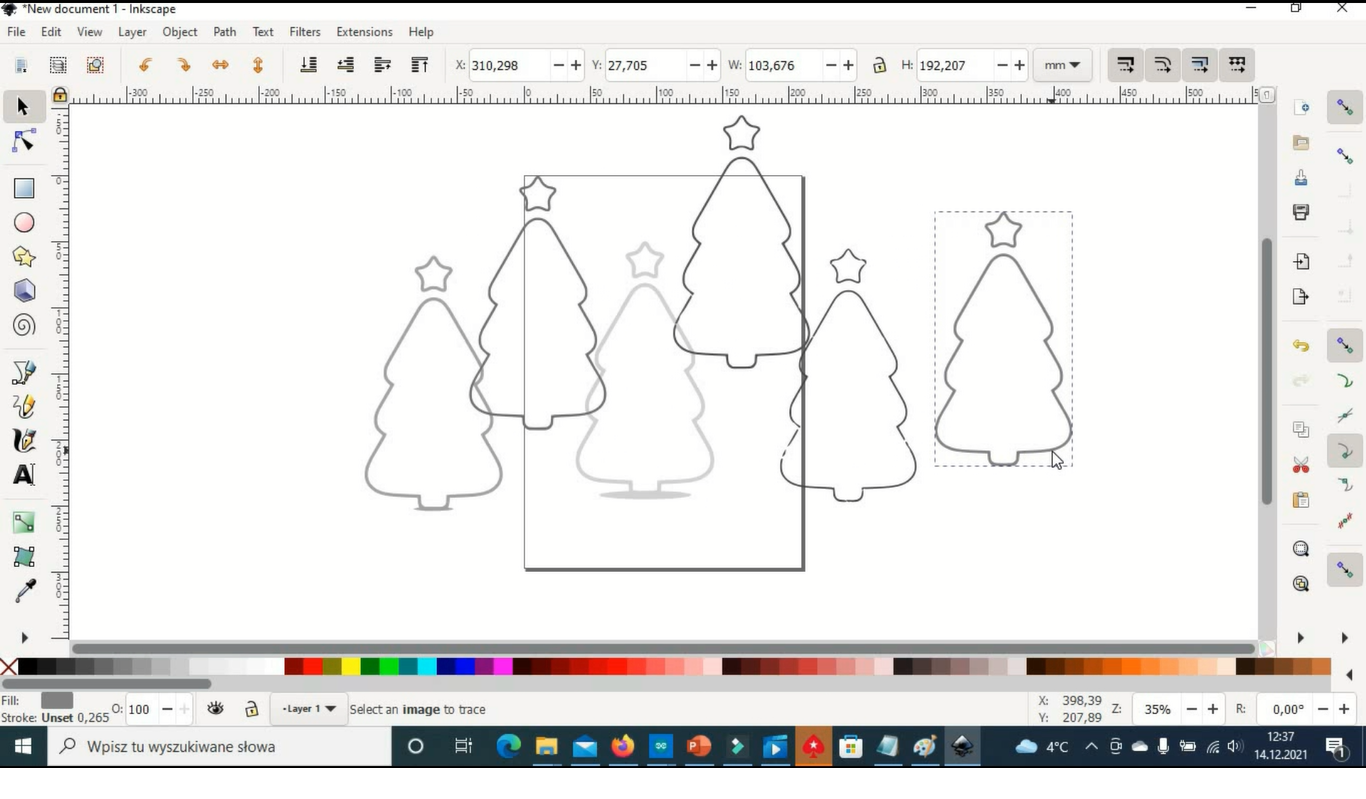Image resolution: width=1366 pixels, height=799 pixels.
Task: Select the Node editing tool
Action: 23,142
